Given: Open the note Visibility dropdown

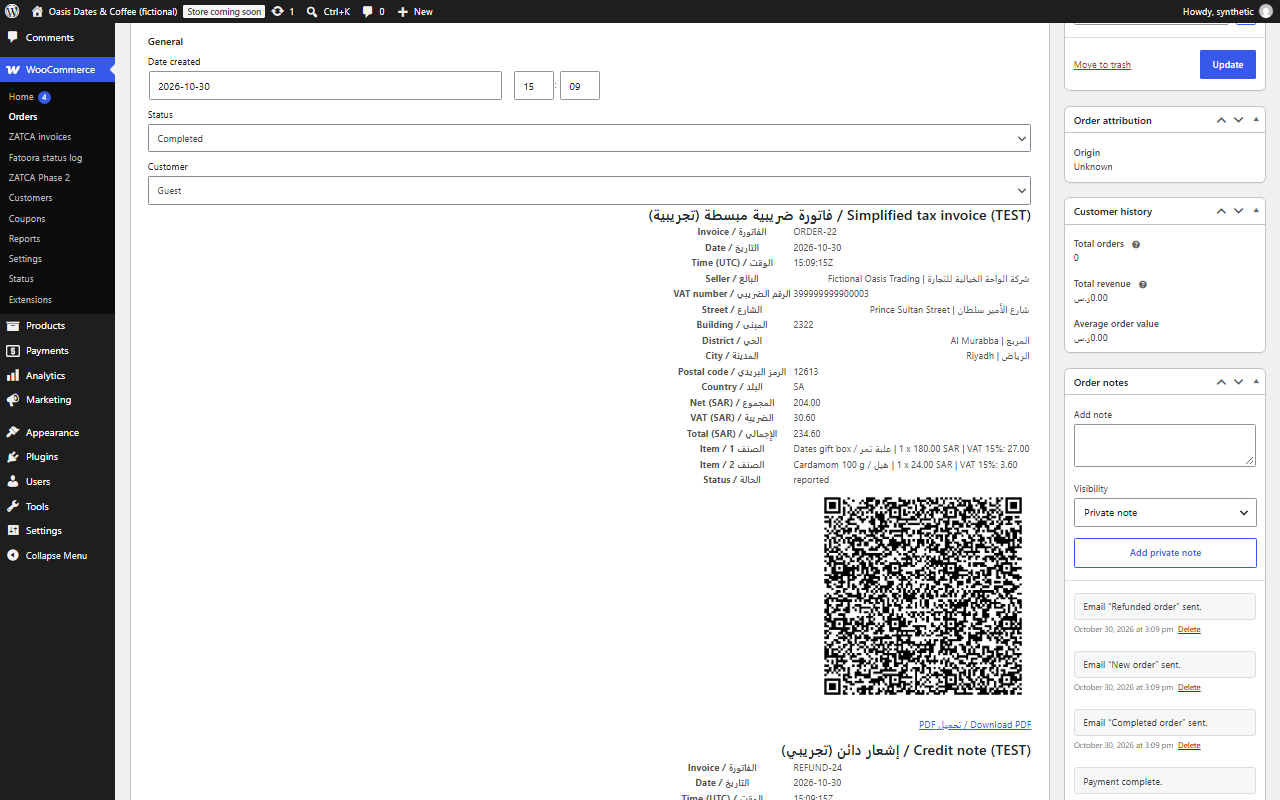Looking at the screenshot, I should click(1165, 512).
